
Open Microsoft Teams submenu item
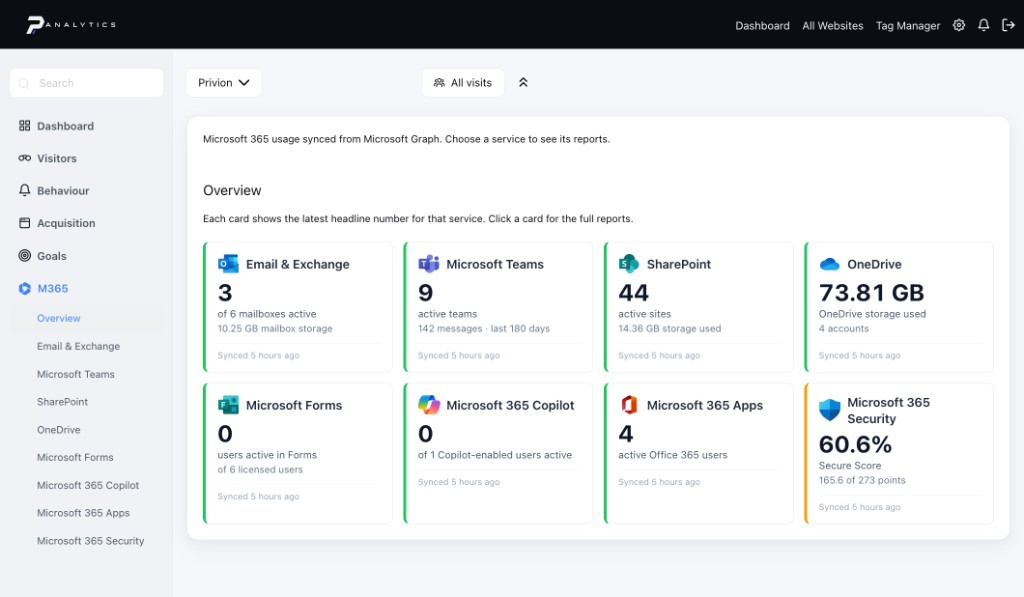pyautogui.click(x=76, y=374)
